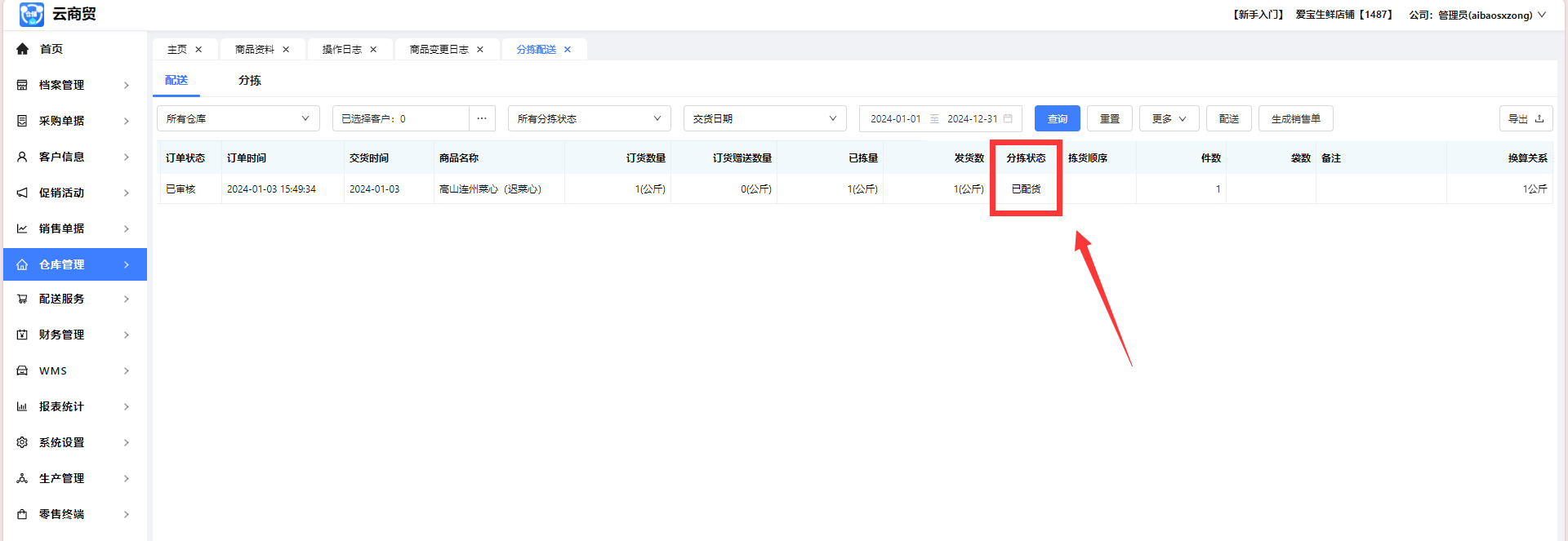
Task: Open the date range calendar icon
Action: [1008, 119]
